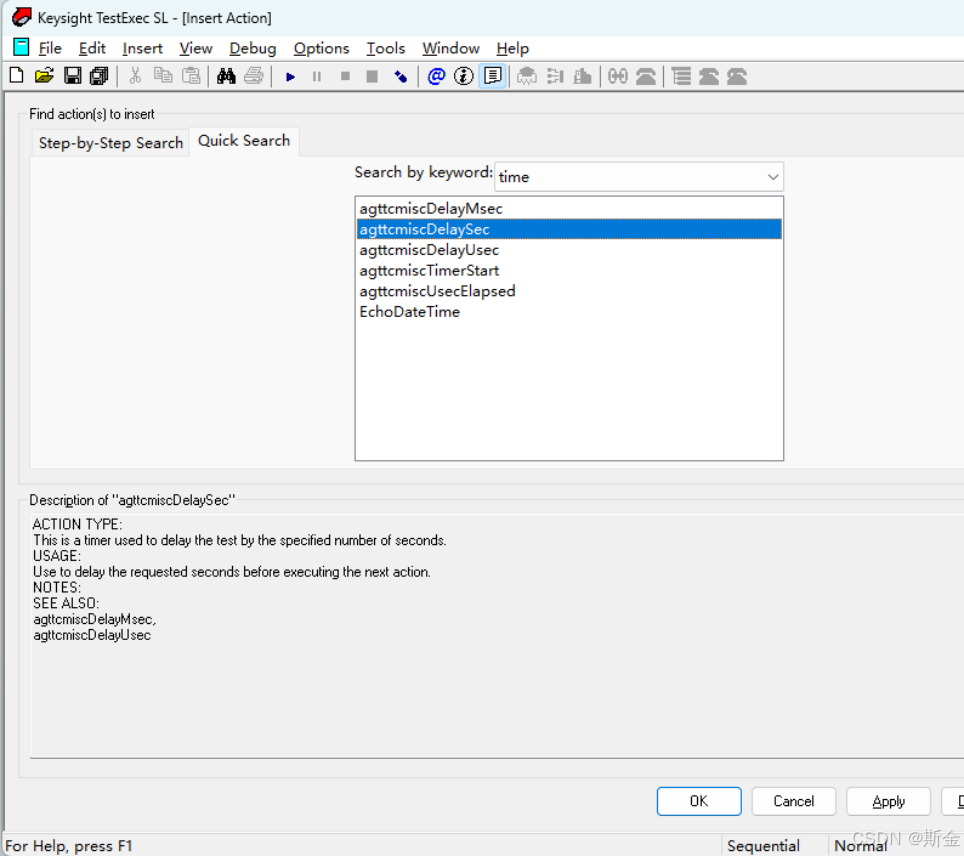Click the grayed buildings-shaped toolbar icon
This screenshot has height=856, width=964.
coord(582,76)
